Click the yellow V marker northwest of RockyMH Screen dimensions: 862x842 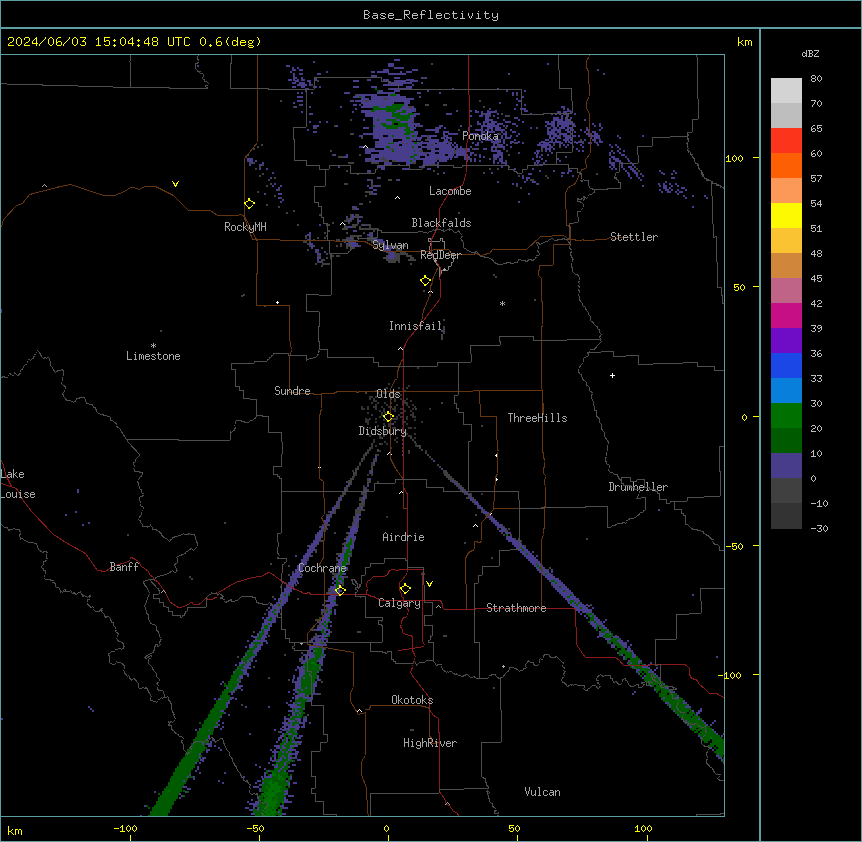point(175,184)
